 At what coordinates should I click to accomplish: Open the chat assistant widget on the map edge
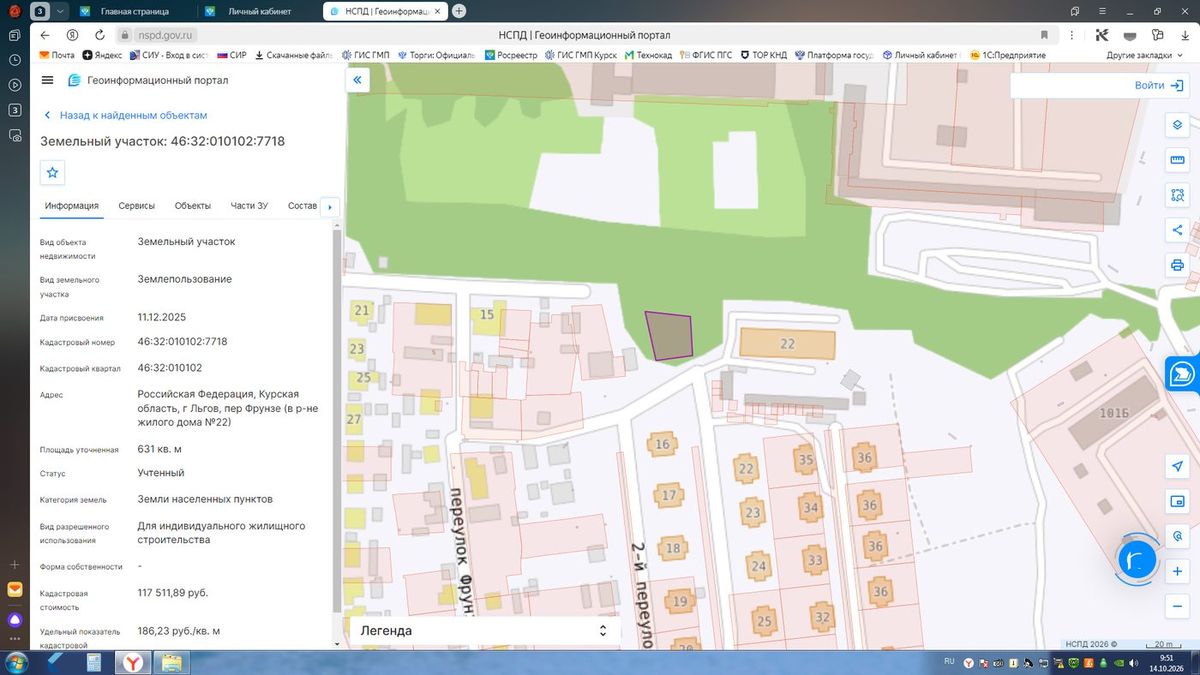1183,373
